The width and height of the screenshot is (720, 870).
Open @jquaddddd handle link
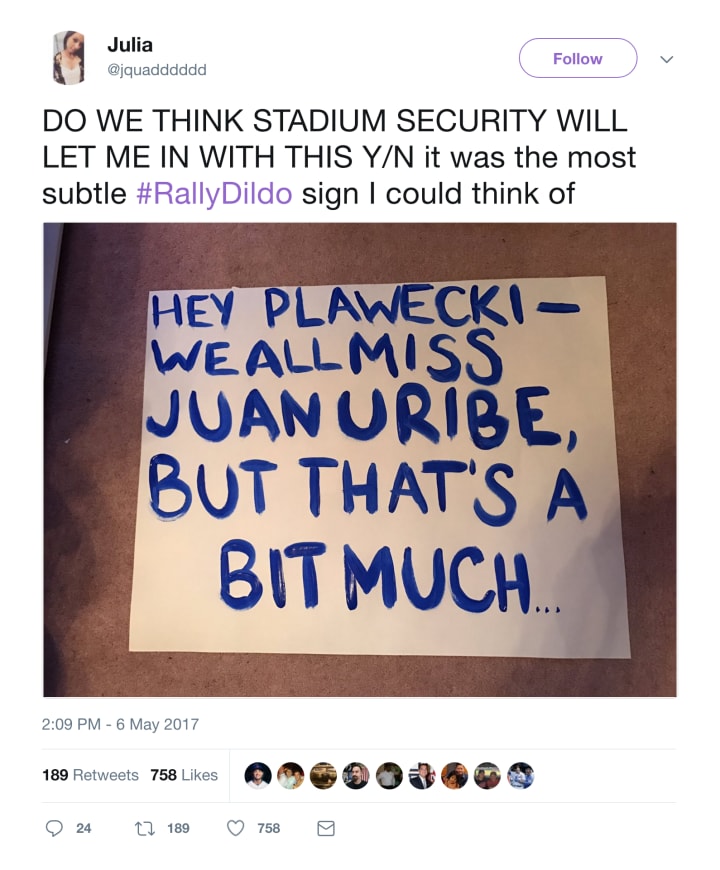156,70
